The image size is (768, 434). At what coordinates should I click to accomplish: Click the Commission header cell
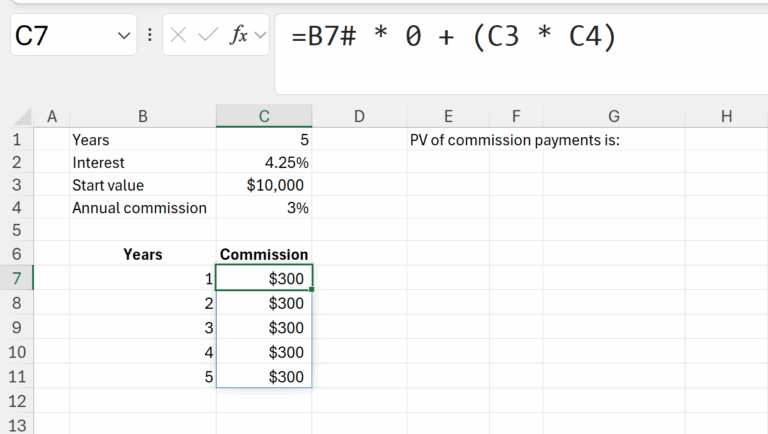(264, 254)
